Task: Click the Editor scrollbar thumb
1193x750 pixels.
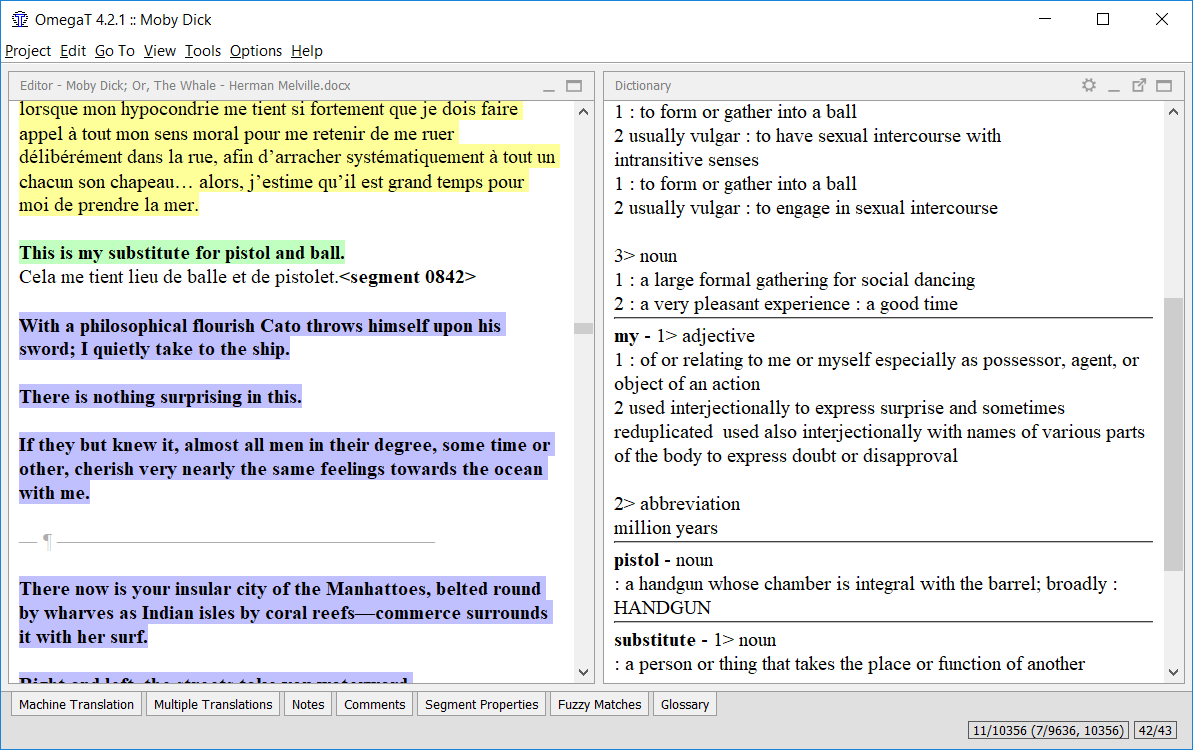Action: [584, 328]
